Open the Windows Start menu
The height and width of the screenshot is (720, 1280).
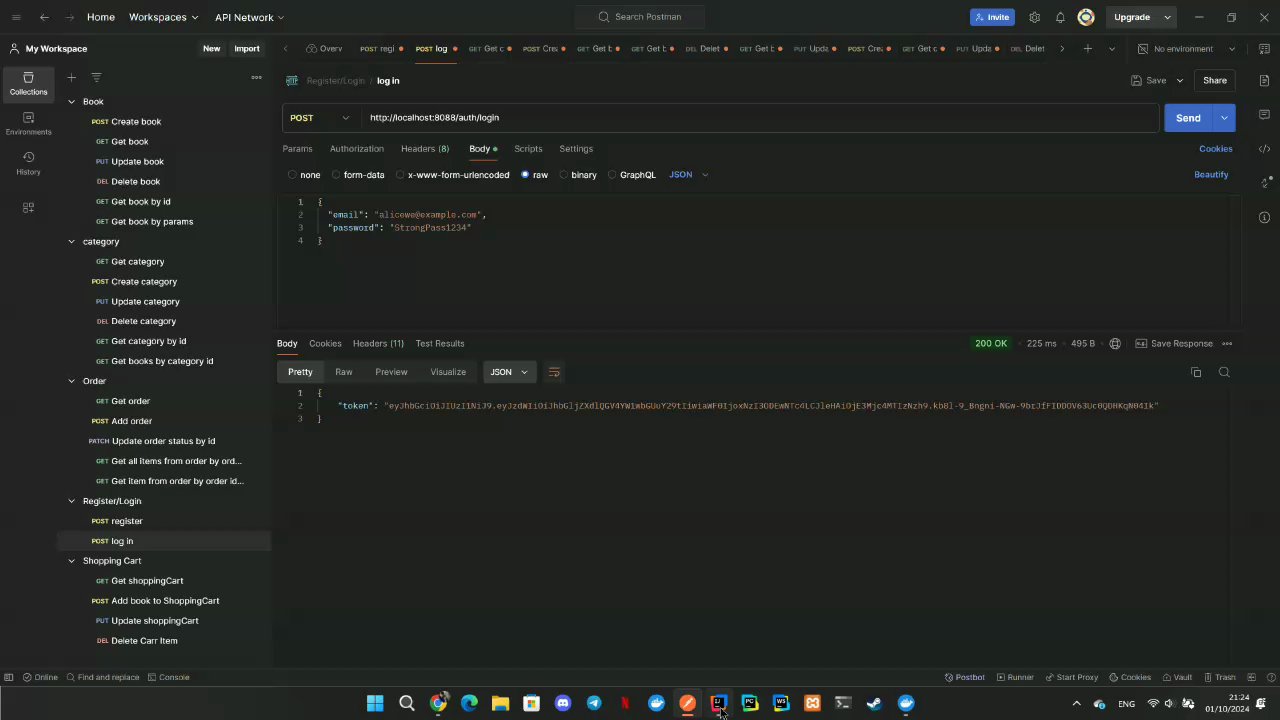click(375, 703)
